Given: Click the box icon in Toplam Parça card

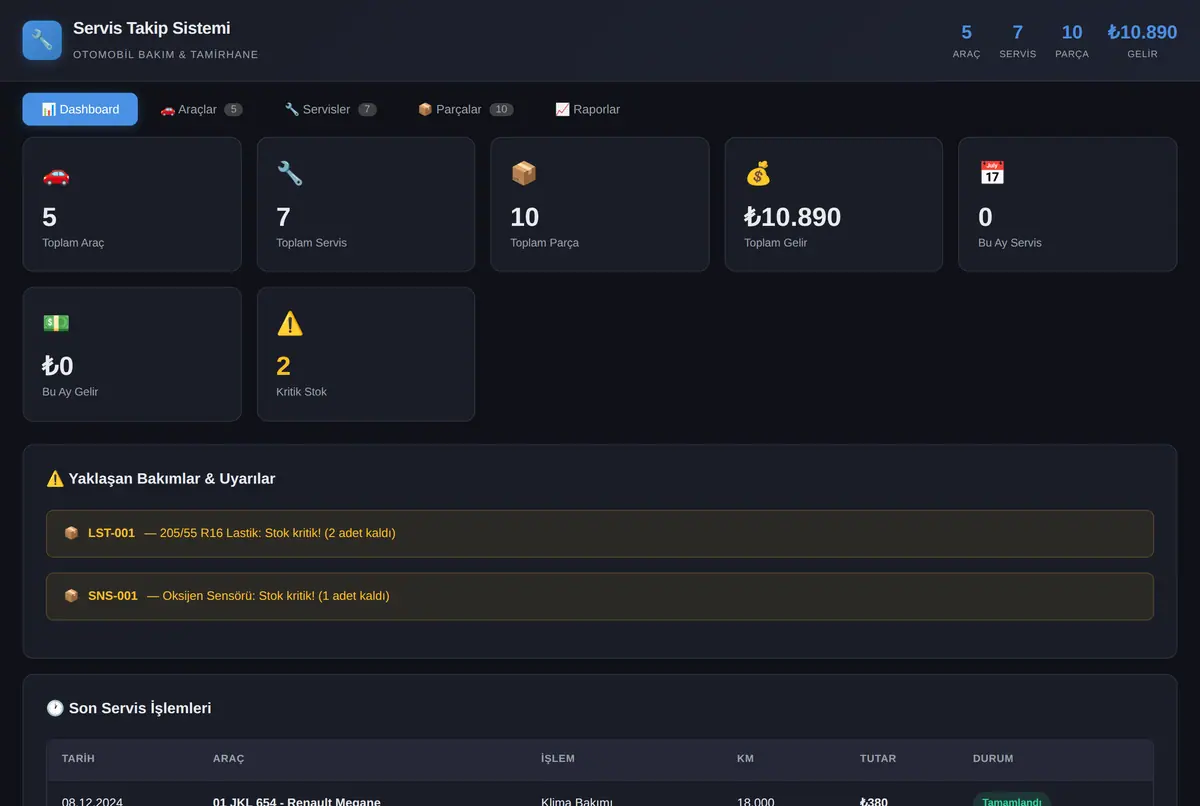Looking at the screenshot, I should pyautogui.click(x=524, y=174).
